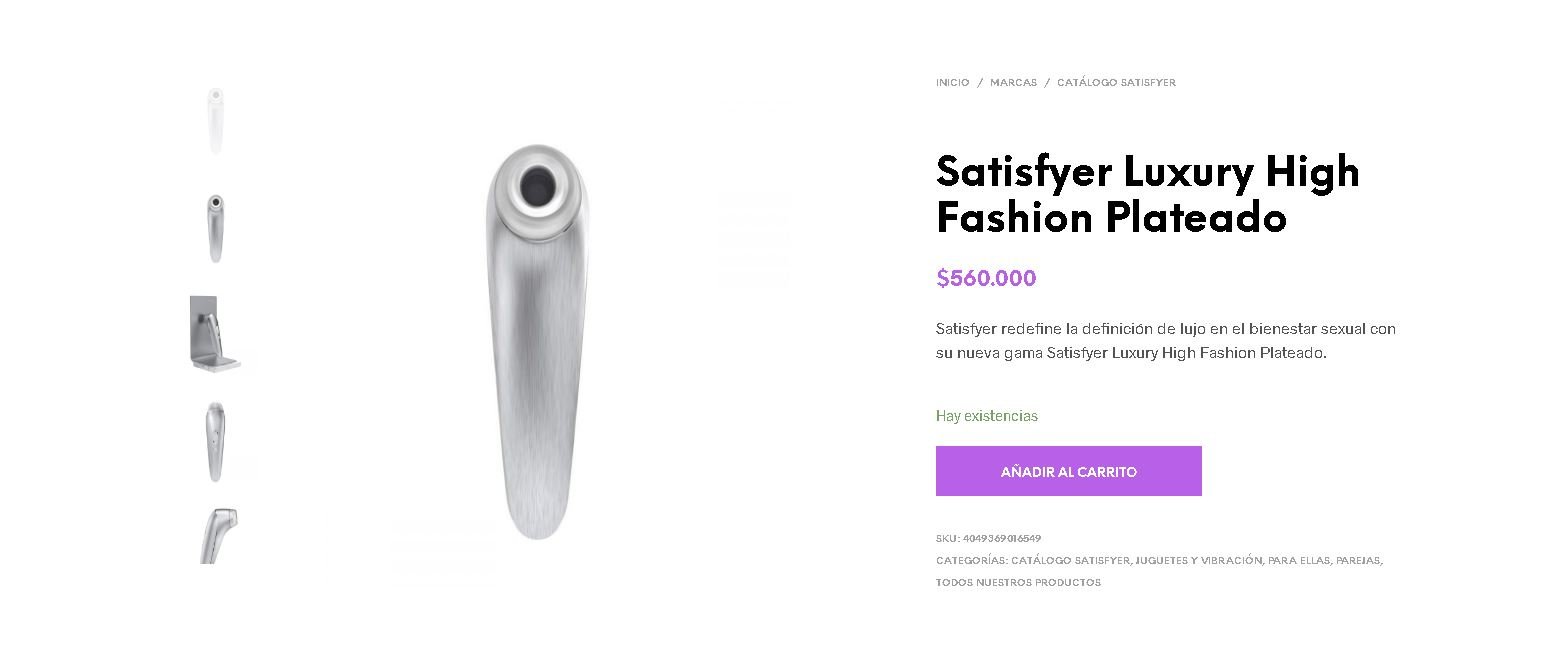Open the Juguetes y Vibración category
The width and height of the screenshot is (1562, 670).
click(1198, 560)
